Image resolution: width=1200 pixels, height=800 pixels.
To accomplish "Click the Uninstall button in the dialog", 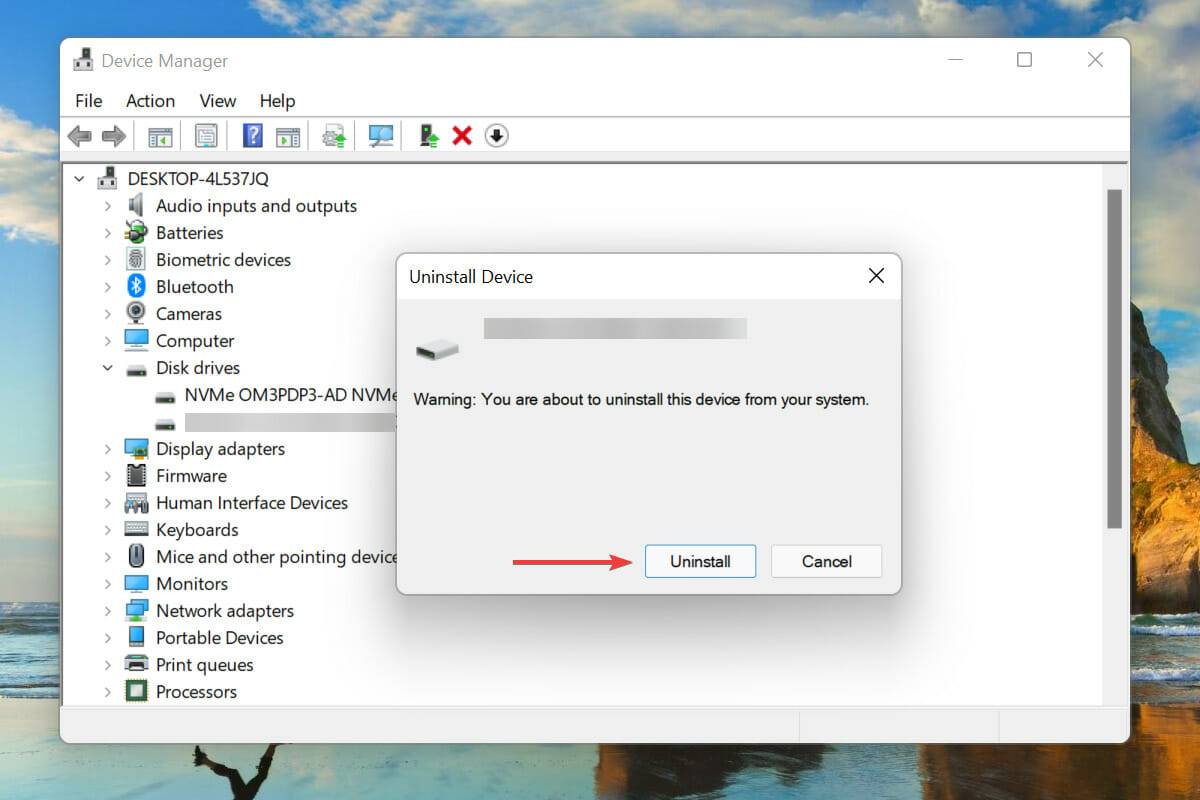I will click(700, 561).
